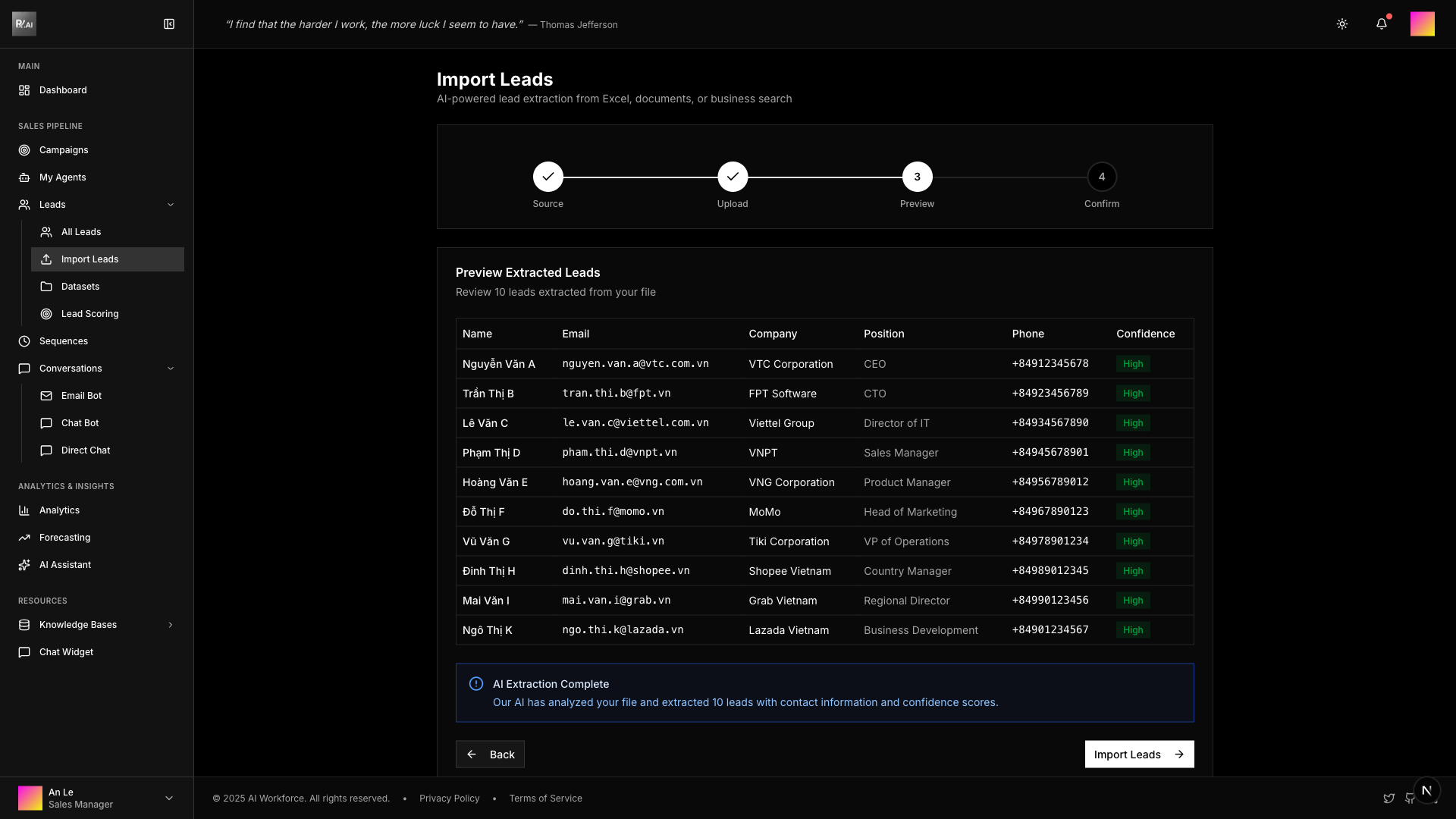Open An Le user profile dropdown

point(168,798)
